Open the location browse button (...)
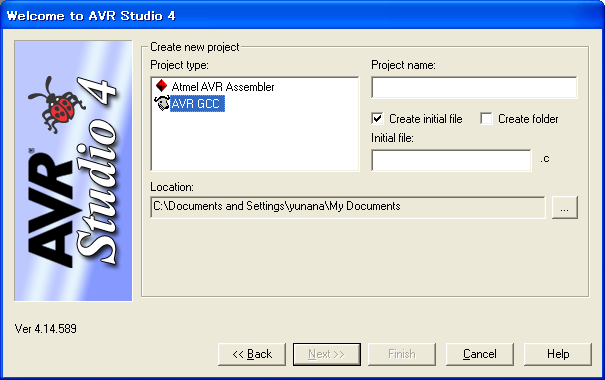The width and height of the screenshot is (605, 380). tap(564, 208)
